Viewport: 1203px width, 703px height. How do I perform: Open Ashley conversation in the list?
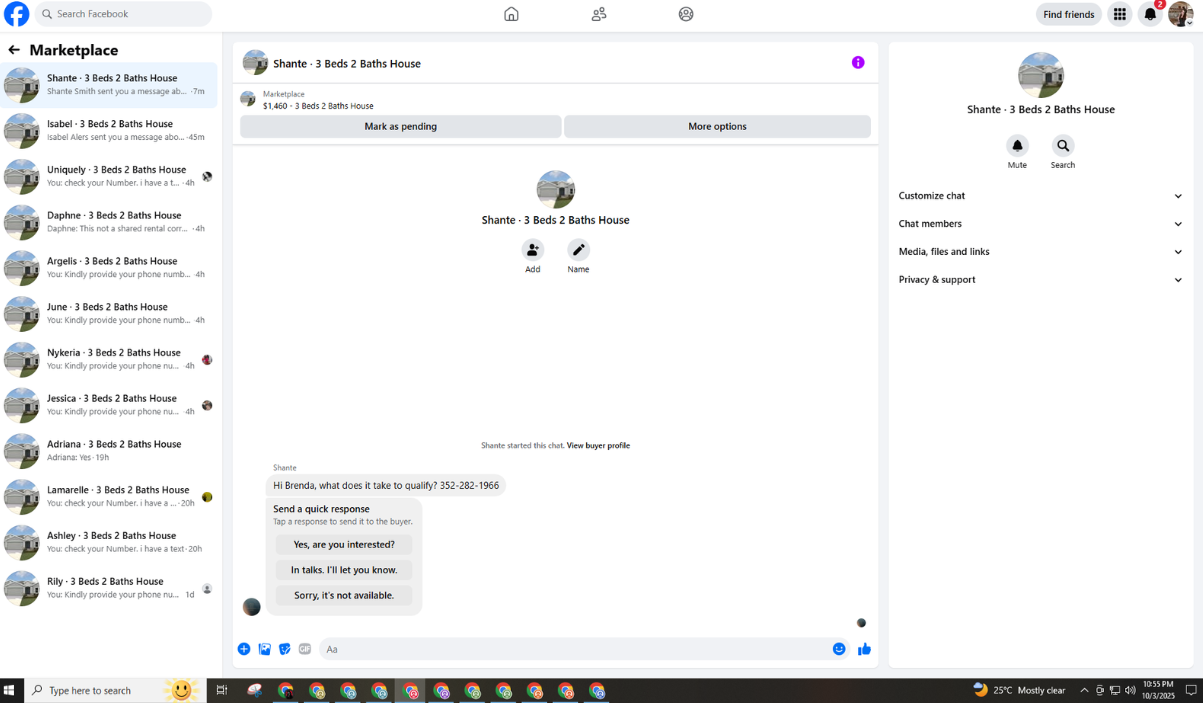[109, 543]
